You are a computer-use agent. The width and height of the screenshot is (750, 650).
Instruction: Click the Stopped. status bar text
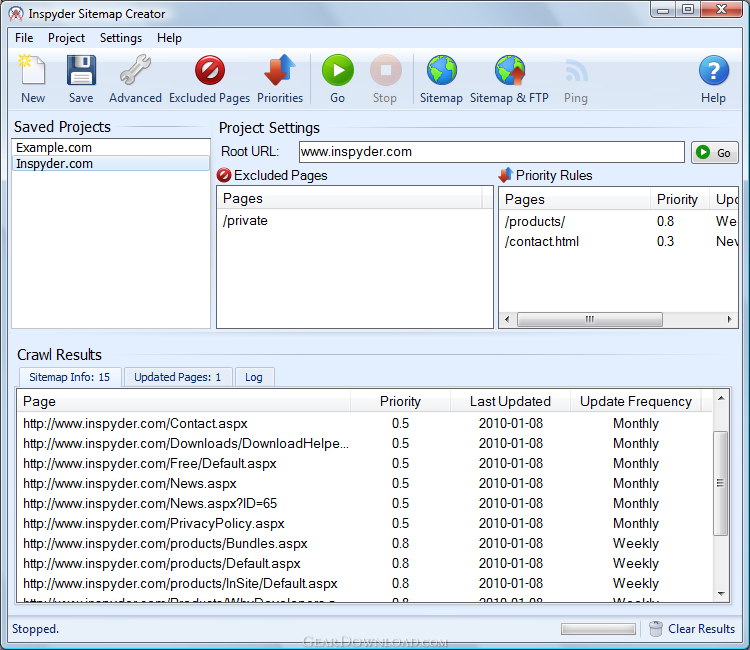point(35,628)
